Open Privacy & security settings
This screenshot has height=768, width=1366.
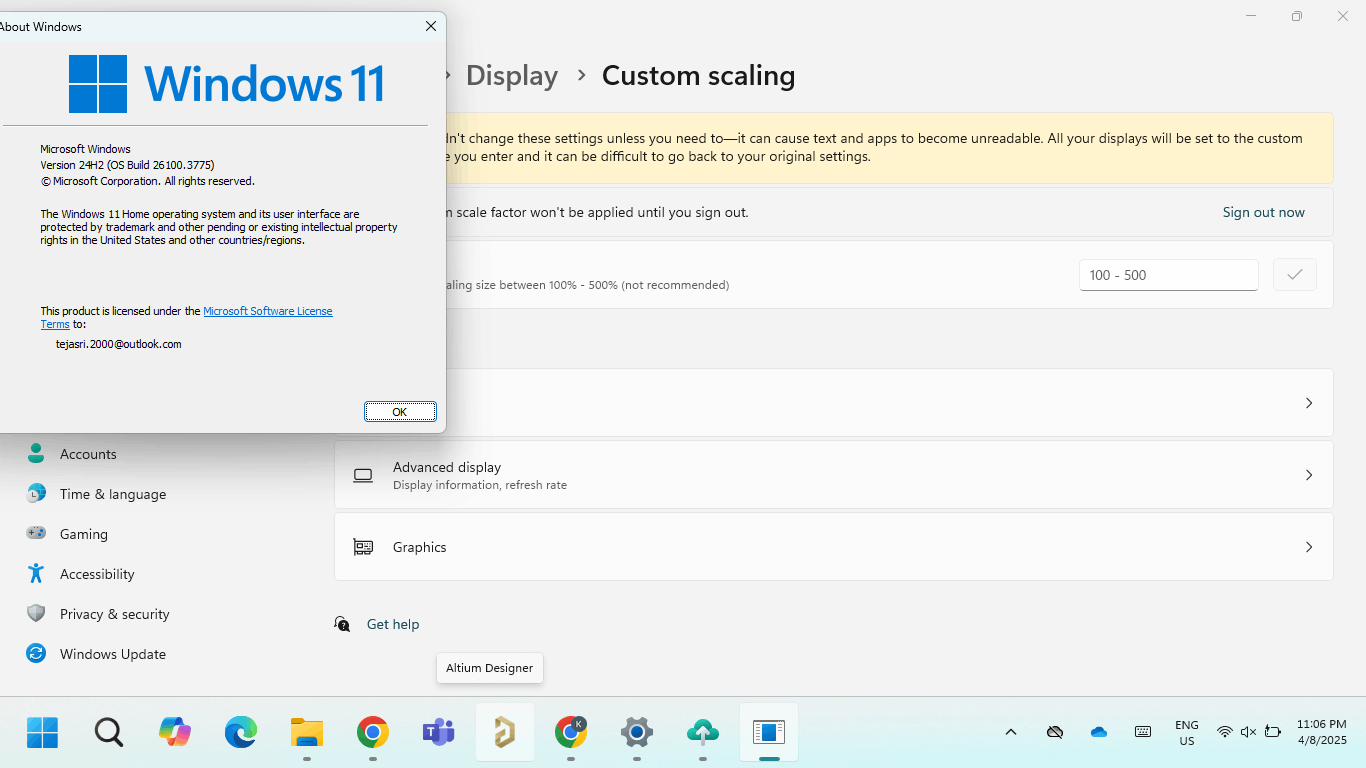pos(115,614)
